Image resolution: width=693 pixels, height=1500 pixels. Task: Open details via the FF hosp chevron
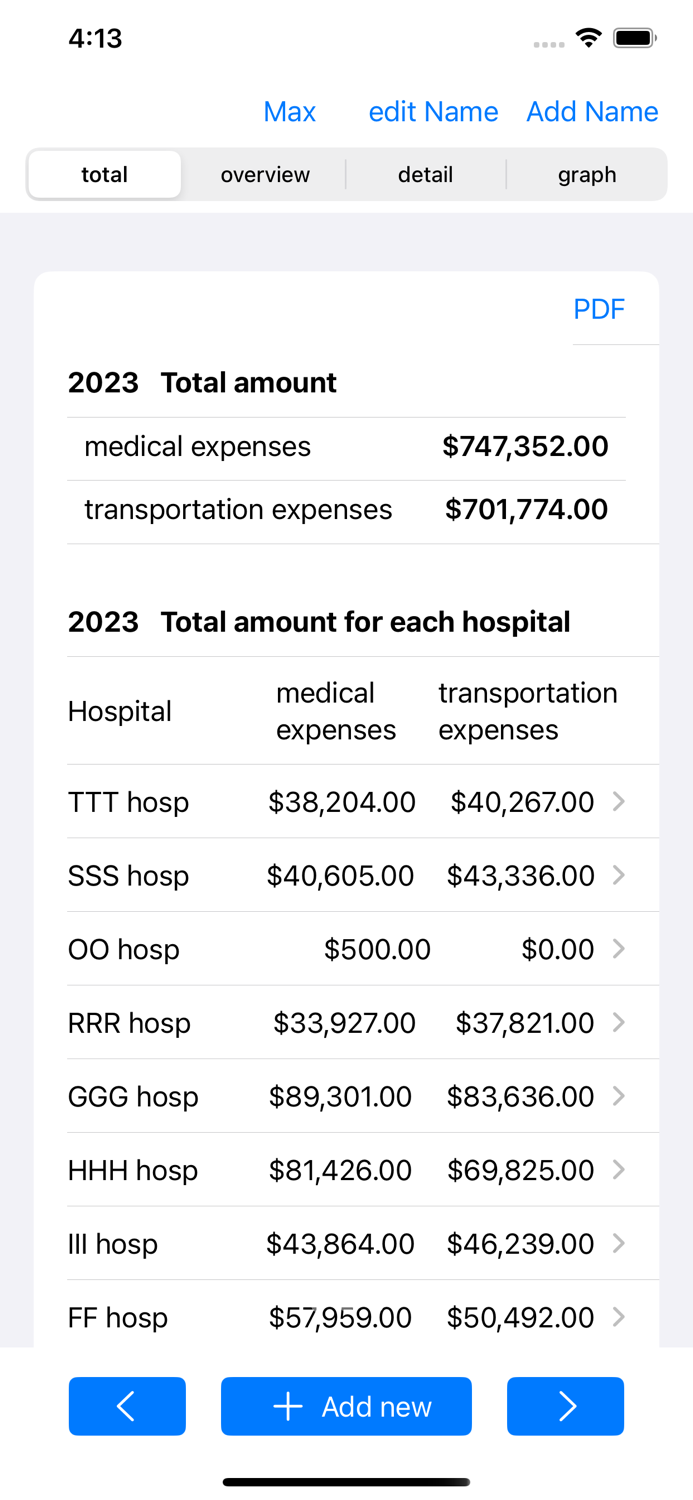tap(620, 1317)
